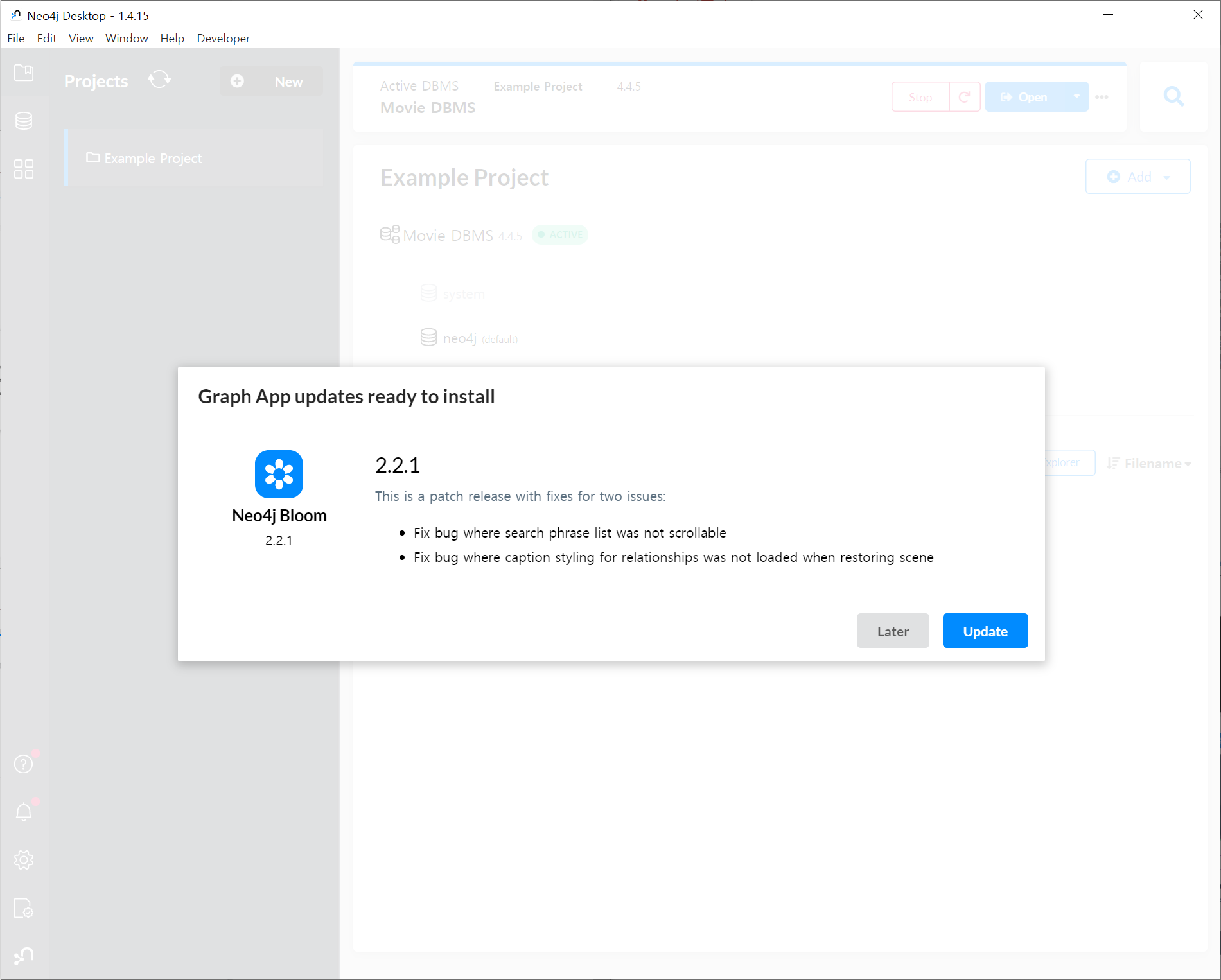The image size is (1221, 980).
Task: Expand the Add dropdown button
Action: click(1138, 177)
